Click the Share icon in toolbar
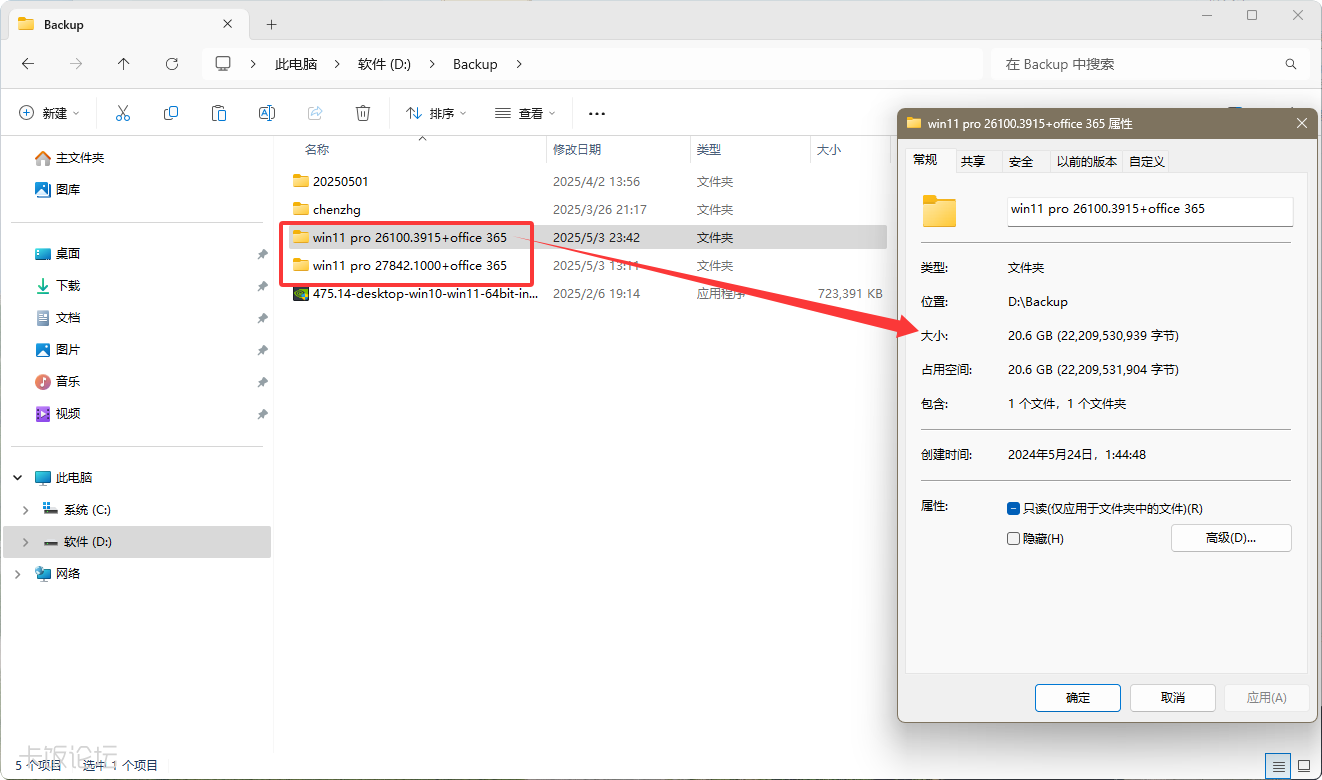Screen dimensions: 1322x780 315,113
